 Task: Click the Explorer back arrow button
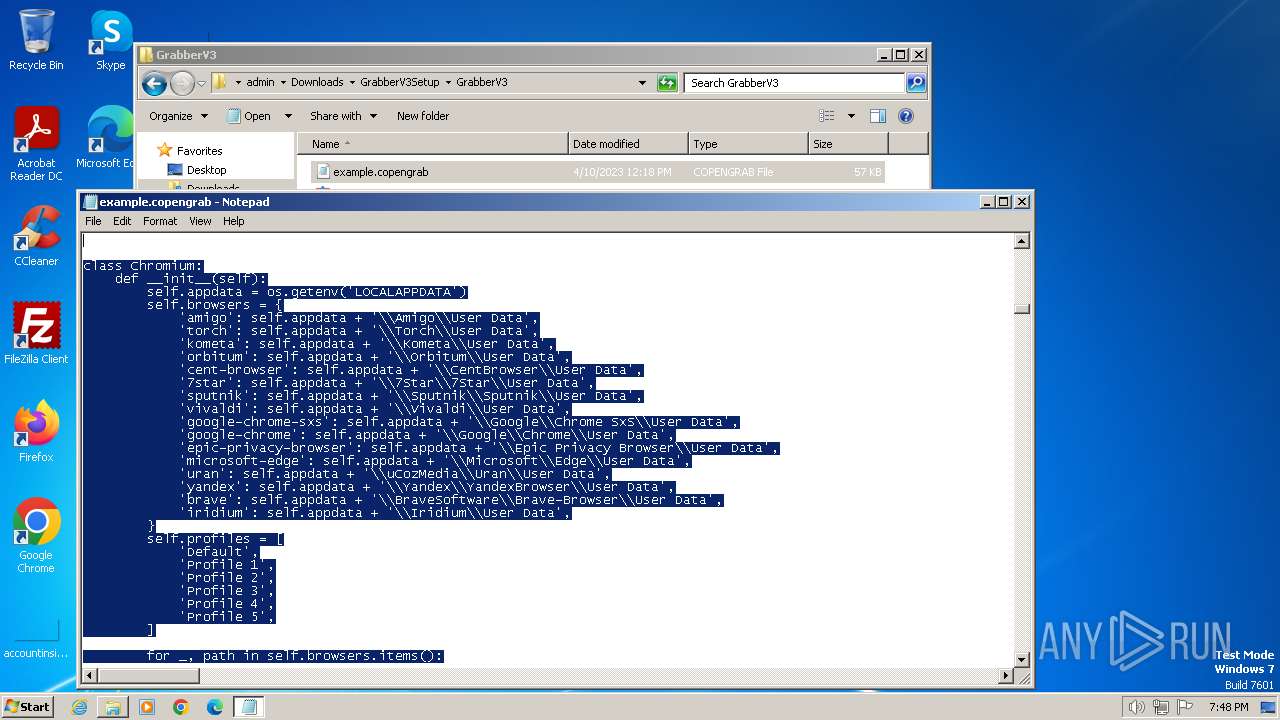[x=154, y=83]
